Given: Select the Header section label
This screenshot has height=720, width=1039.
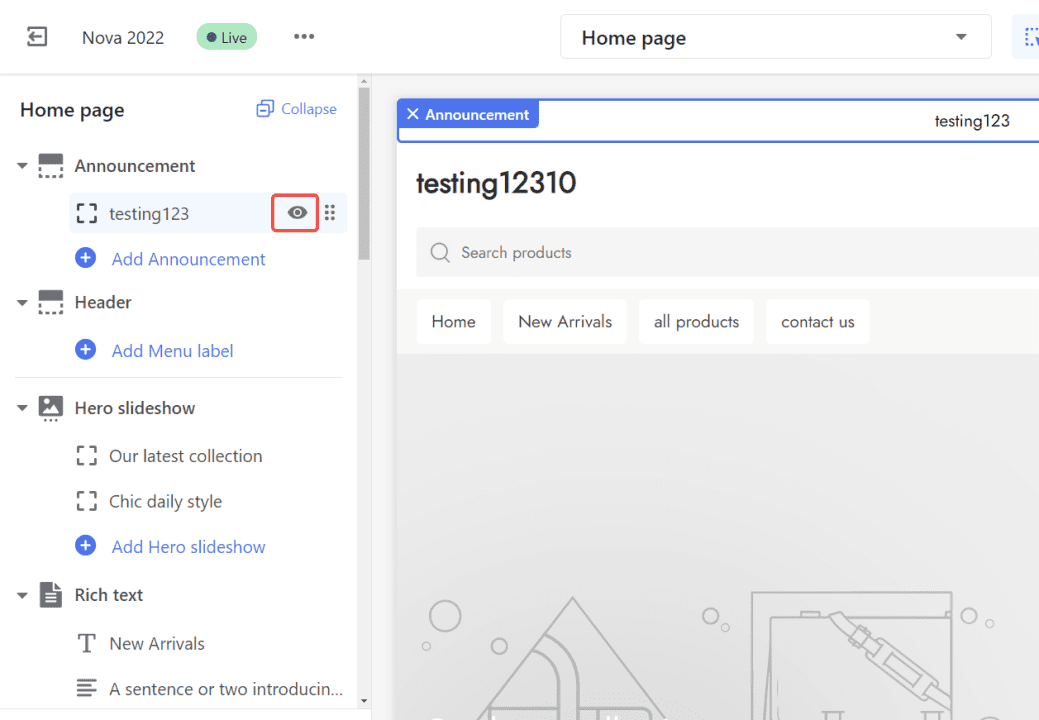Looking at the screenshot, I should [103, 303].
